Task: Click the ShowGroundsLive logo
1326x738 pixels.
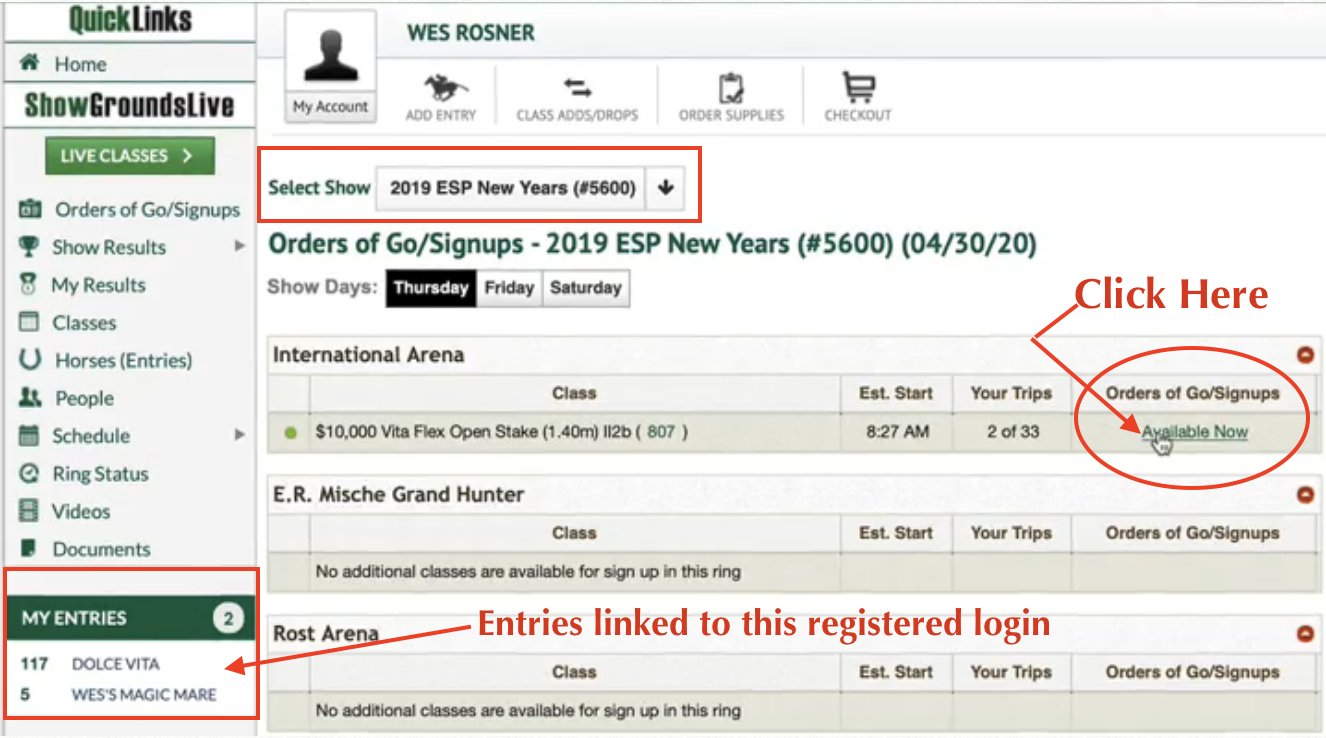Action: click(x=130, y=106)
